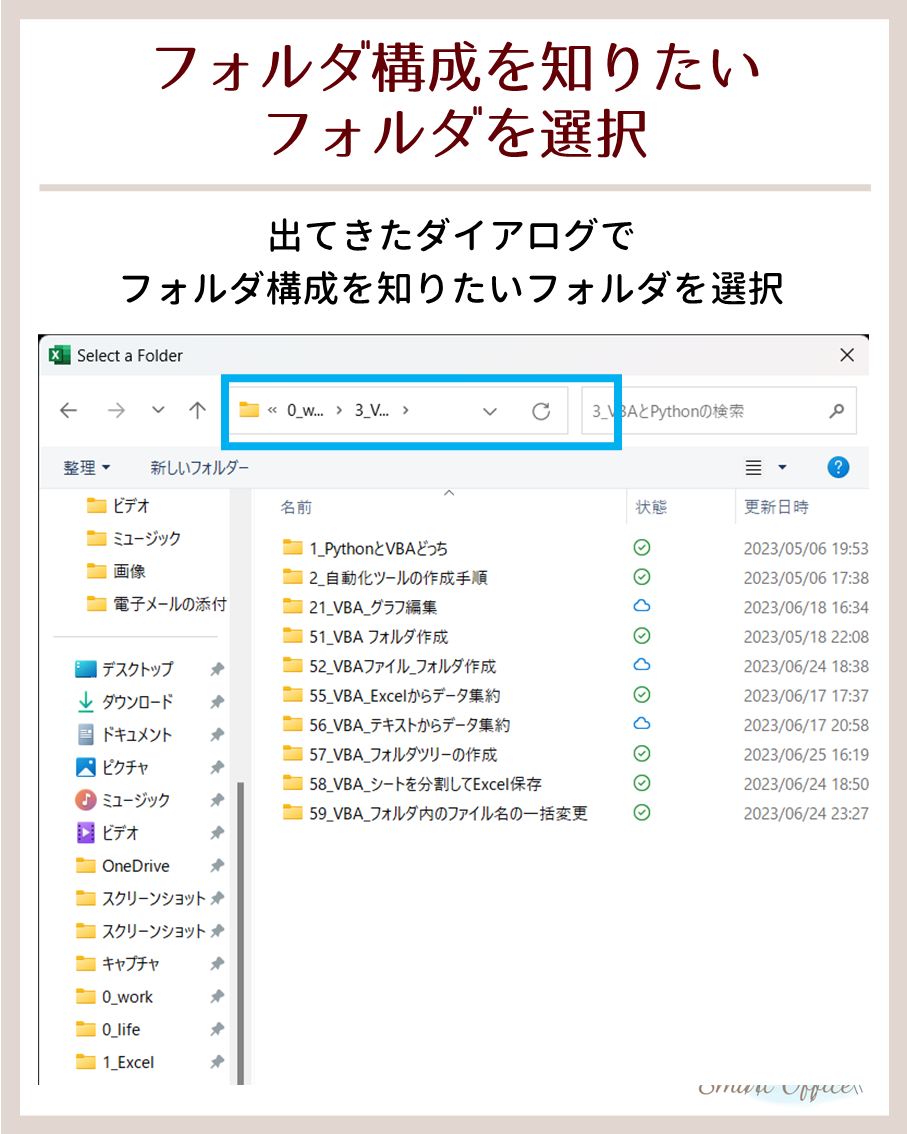The width and height of the screenshot is (907, 1134).
Task: Refresh the folder view
Action: point(541,412)
